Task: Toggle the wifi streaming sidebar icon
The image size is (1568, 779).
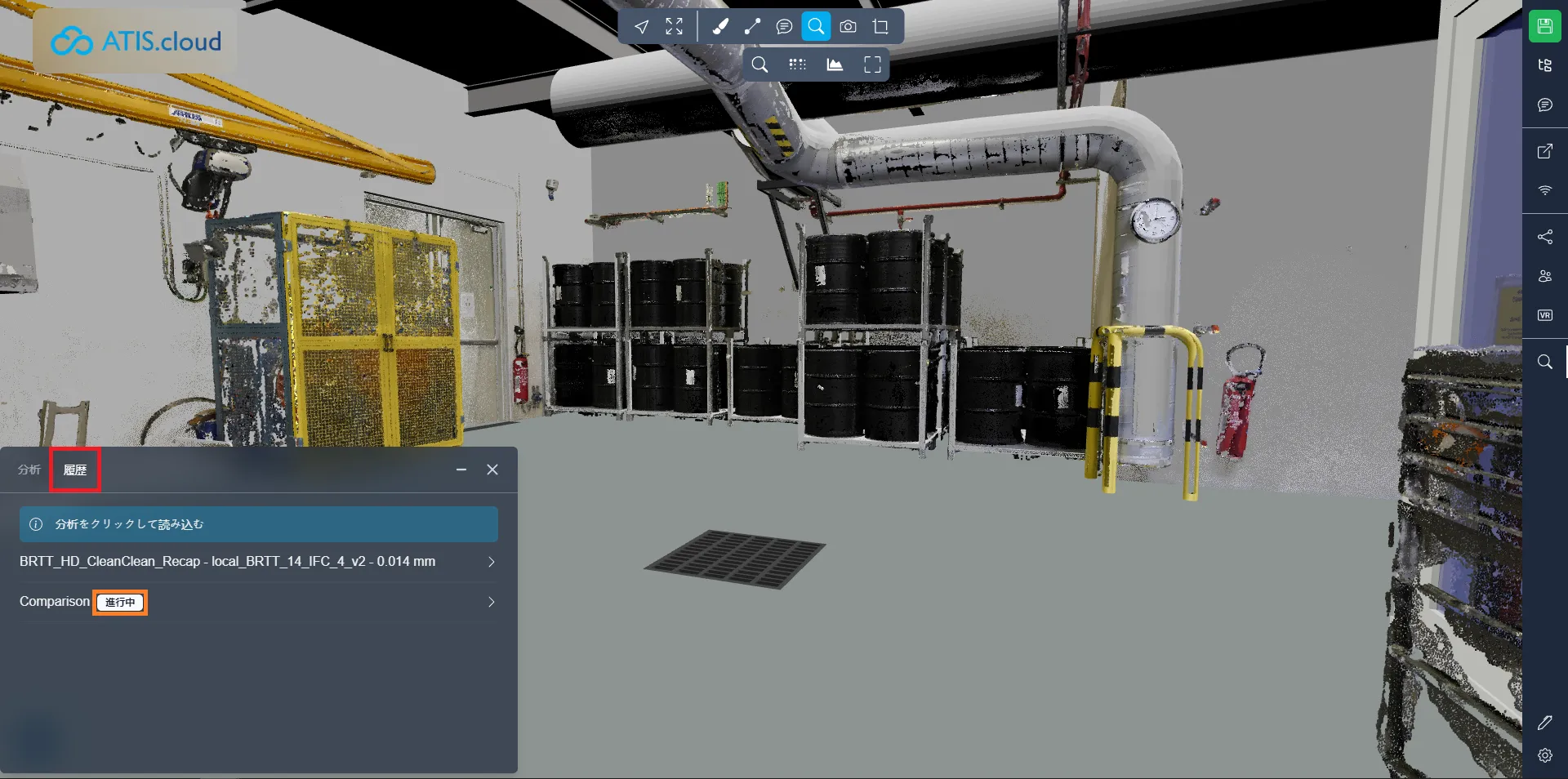Action: [1544, 190]
